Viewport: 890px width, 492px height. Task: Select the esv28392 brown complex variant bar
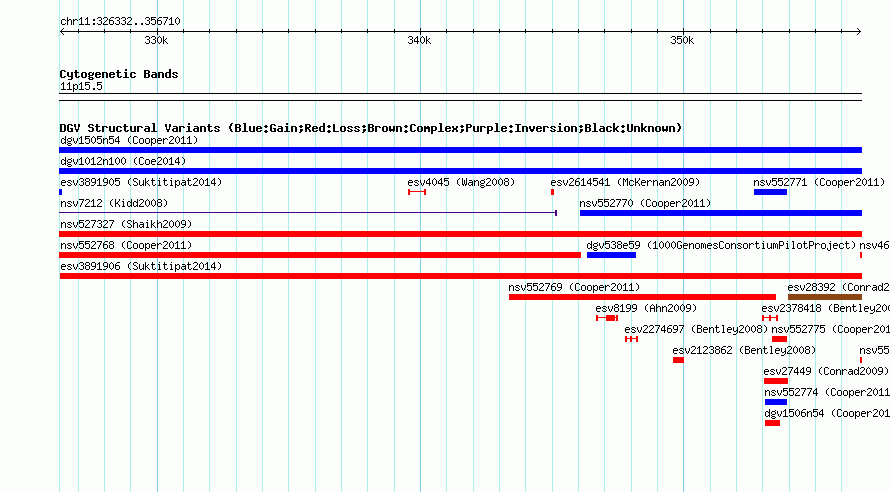pyautogui.click(x=825, y=297)
